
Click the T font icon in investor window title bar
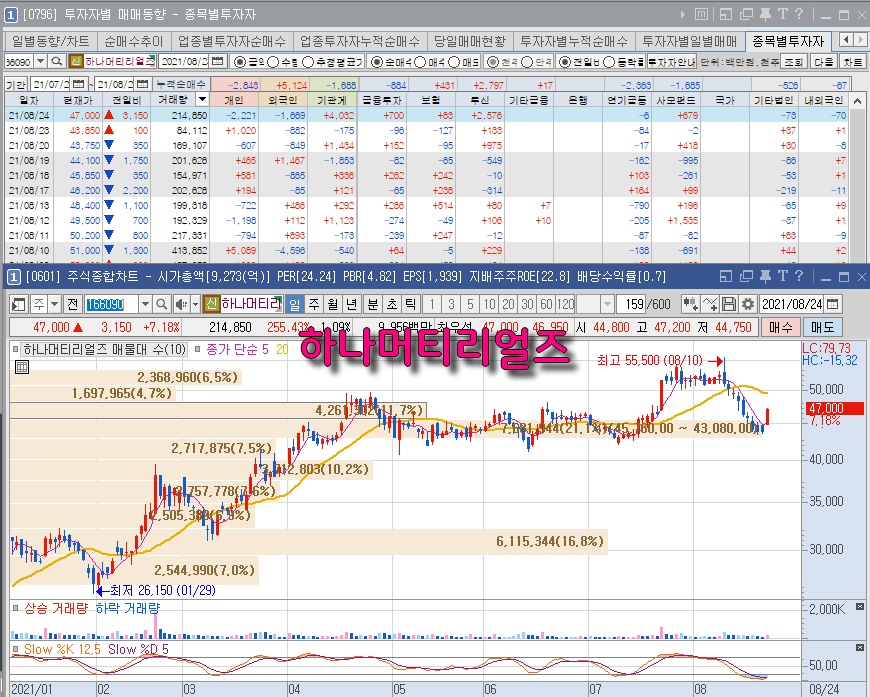[x=782, y=14]
